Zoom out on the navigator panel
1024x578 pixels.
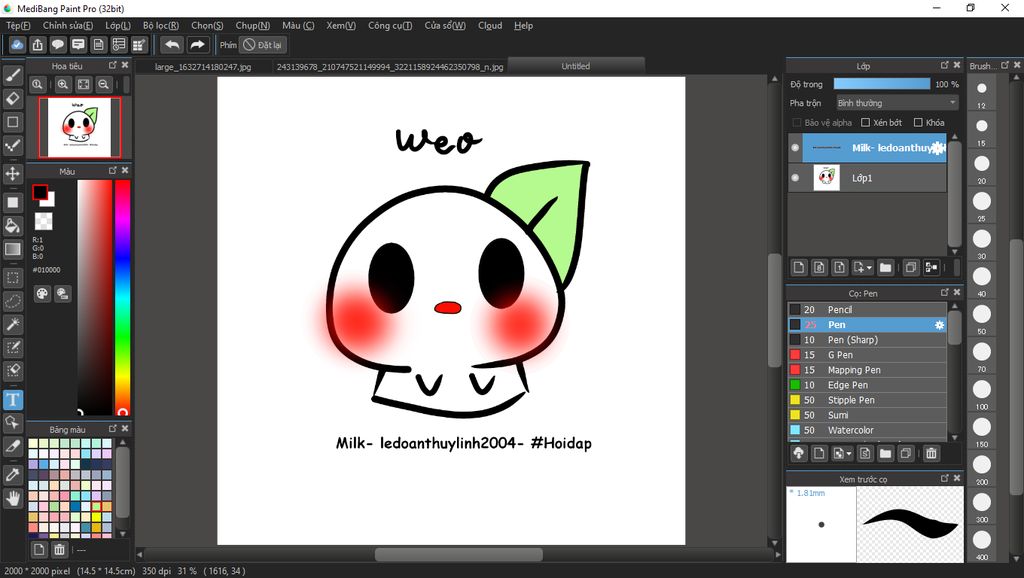point(103,84)
